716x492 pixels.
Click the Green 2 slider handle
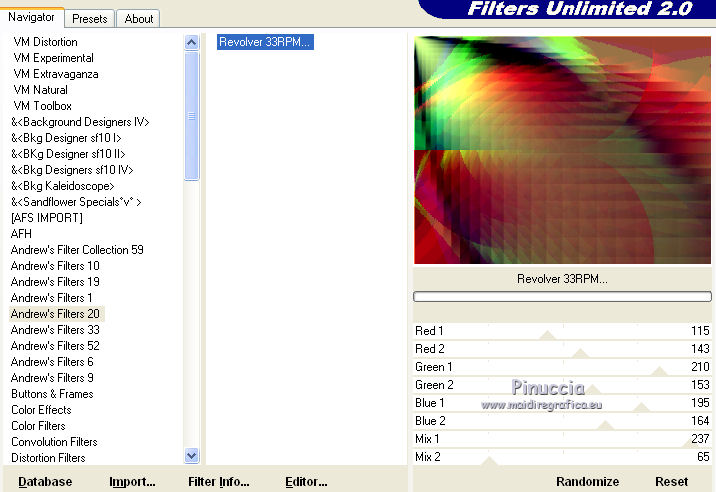592,389
